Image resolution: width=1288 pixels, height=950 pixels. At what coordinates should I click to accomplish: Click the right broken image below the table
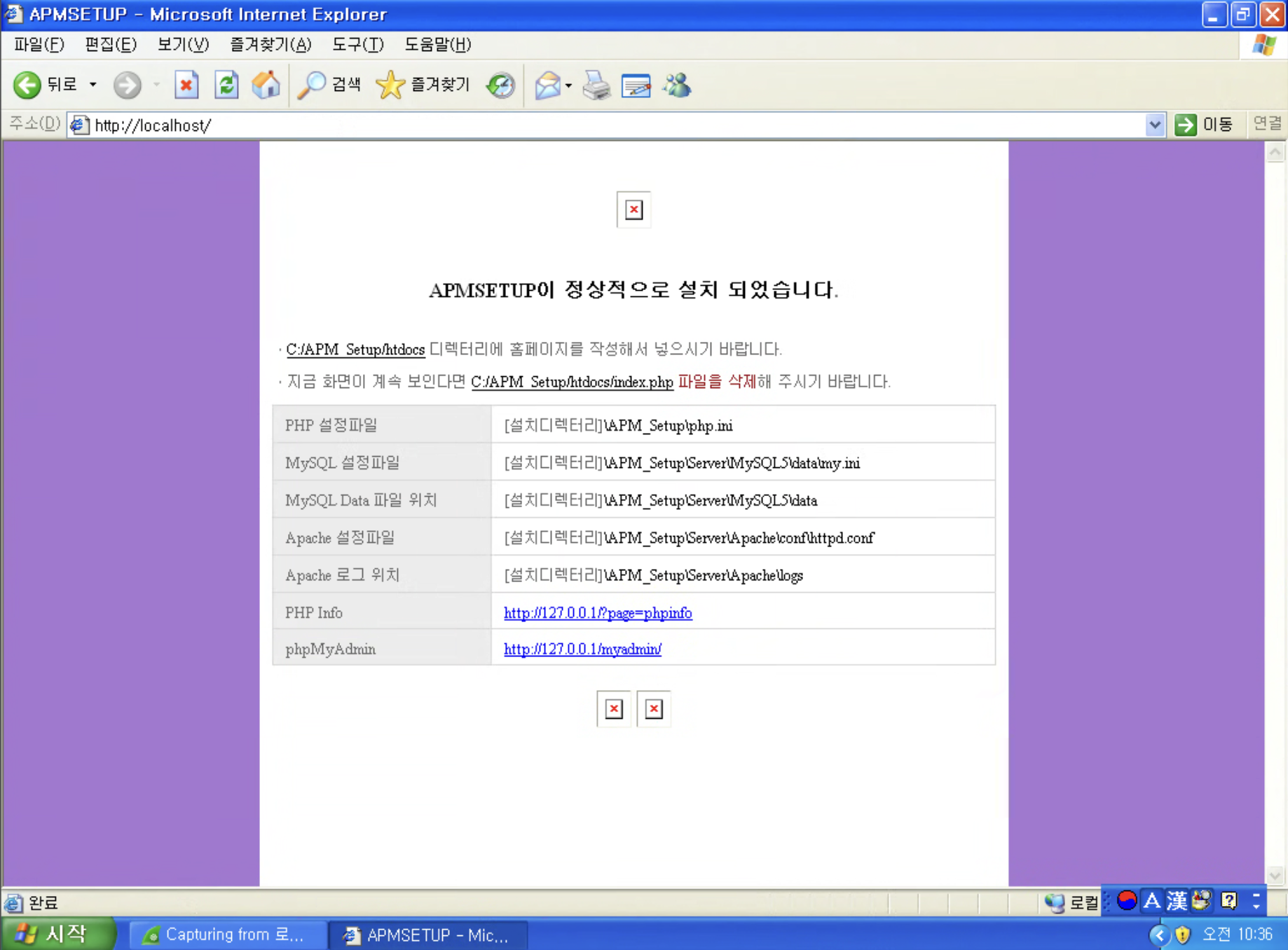pyautogui.click(x=654, y=709)
